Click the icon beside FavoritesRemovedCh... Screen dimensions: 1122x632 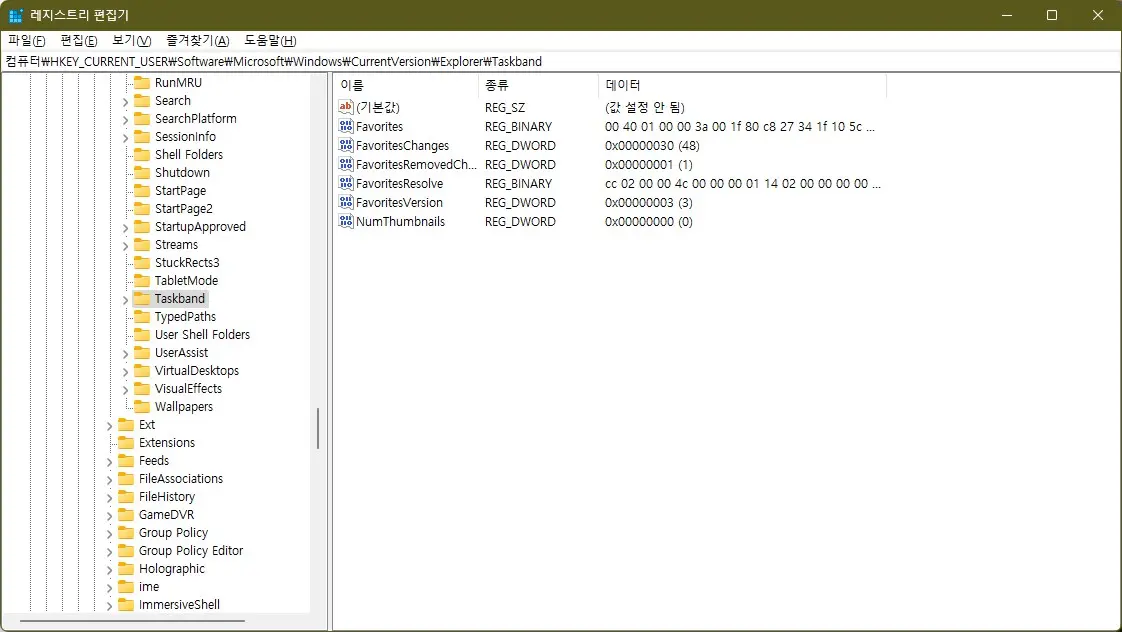[x=346, y=164]
